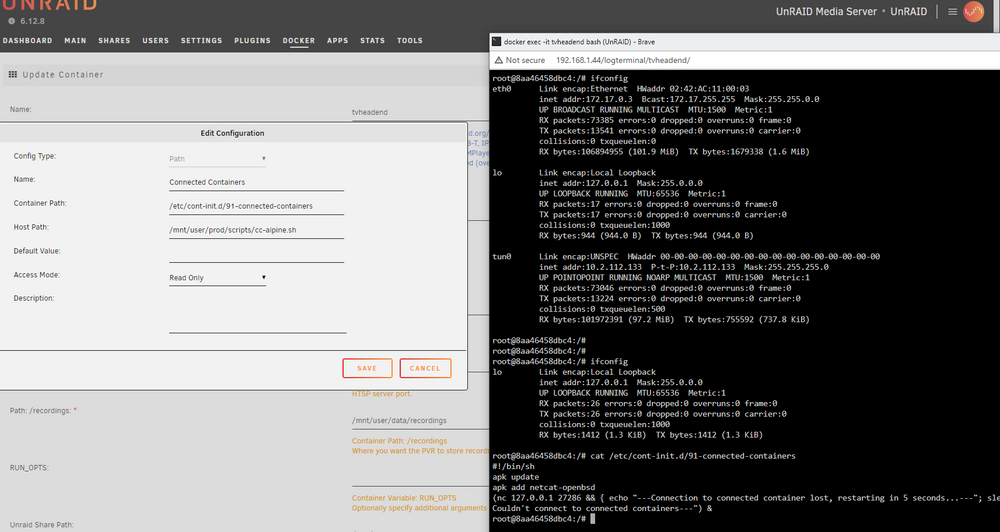Click the tun0 interface entry in terminal

point(502,256)
